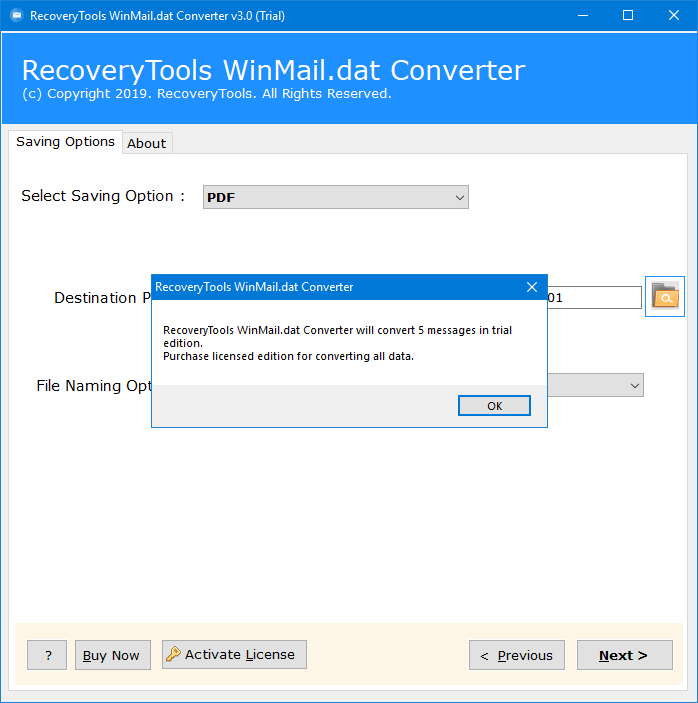Click Activate License with the key icon
This screenshot has height=703, width=698.
pyautogui.click(x=234, y=655)
